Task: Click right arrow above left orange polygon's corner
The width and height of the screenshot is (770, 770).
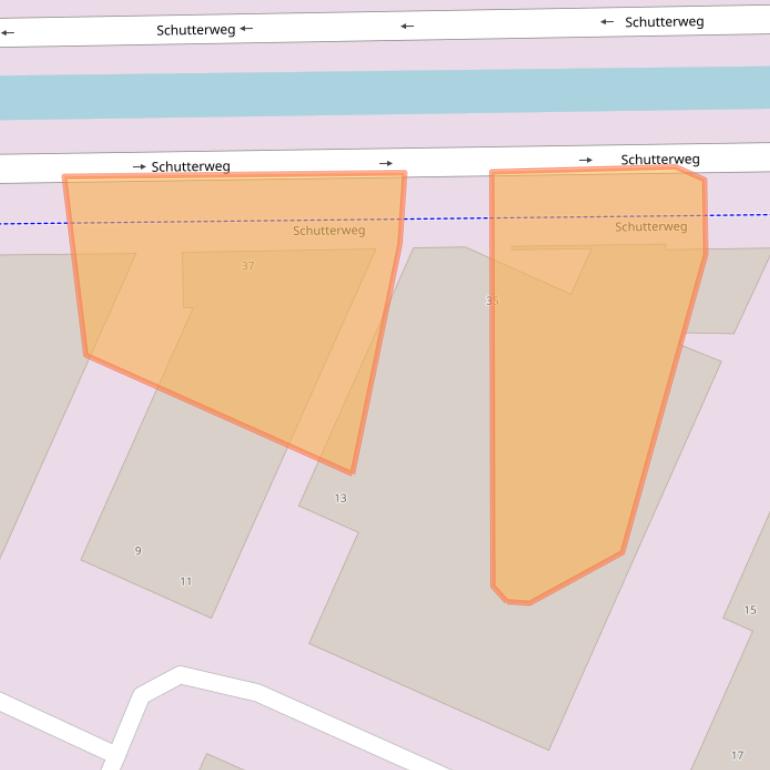Action: [x=386, y=163]
